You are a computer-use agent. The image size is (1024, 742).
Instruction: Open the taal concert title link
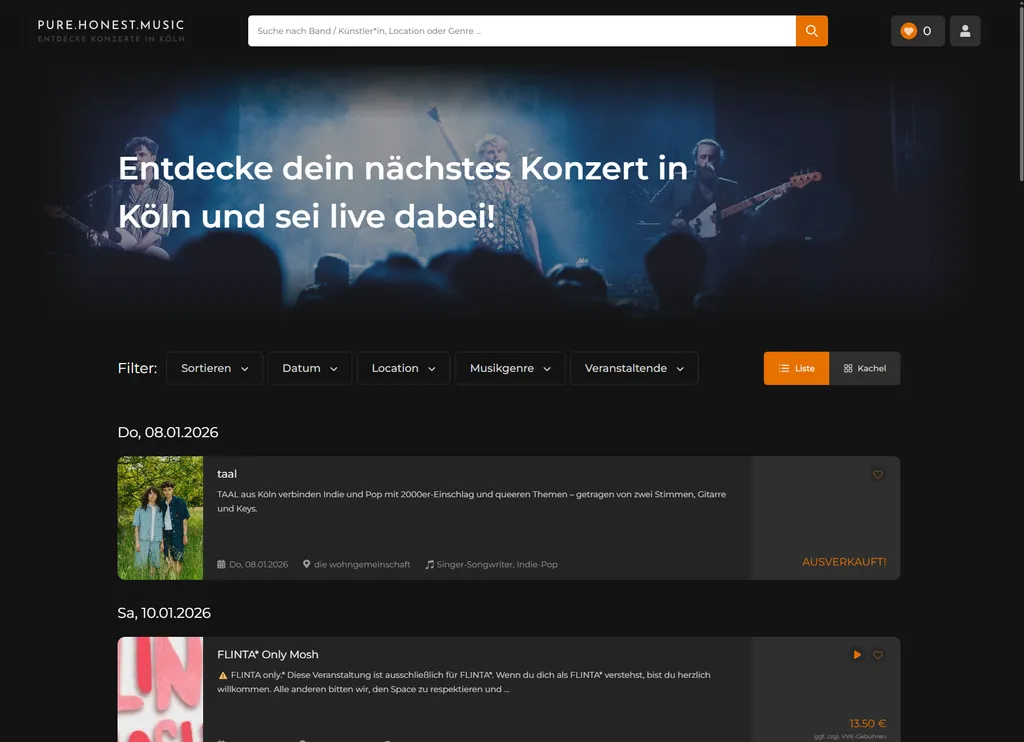coord(227,474)
